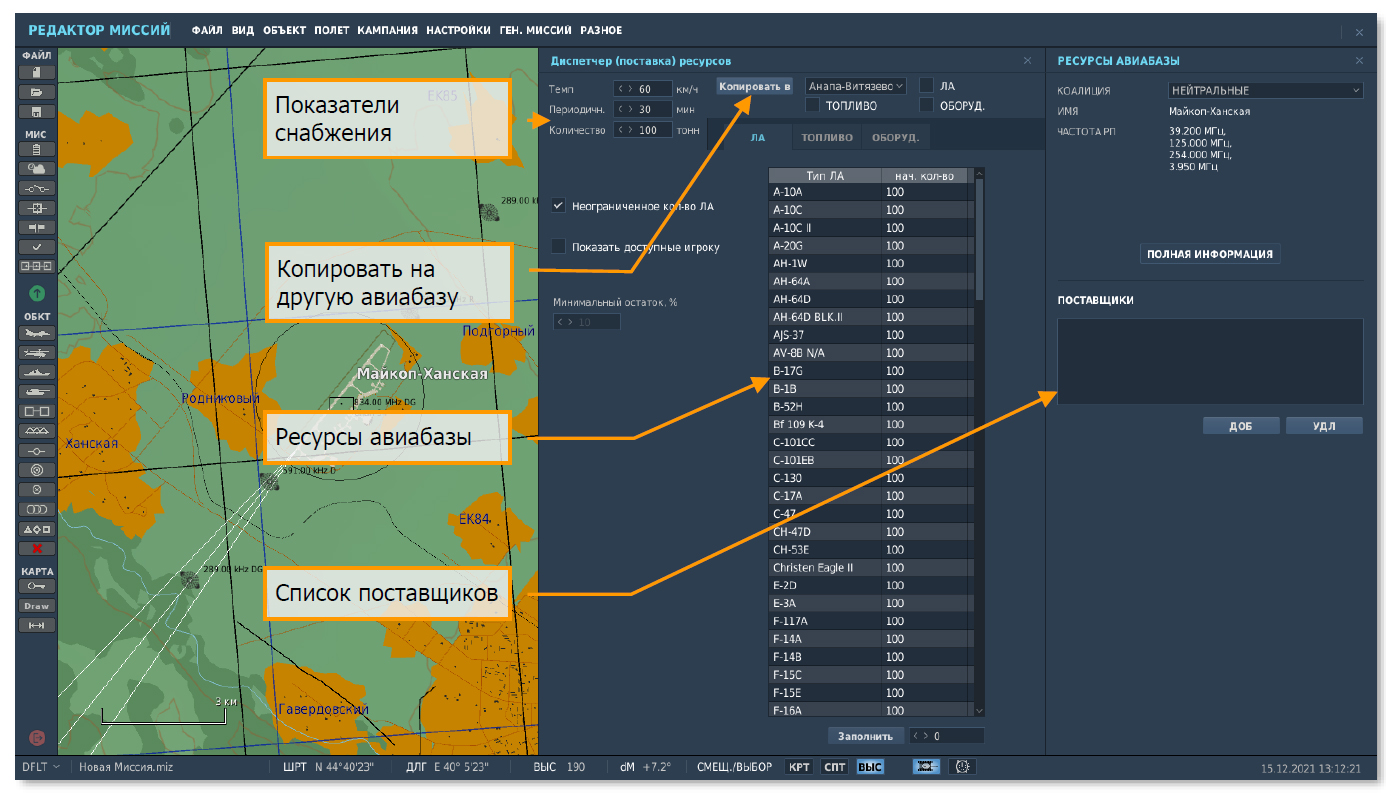
Task: Open the КАМПАНИЯ menu
Action: [387, 31]
